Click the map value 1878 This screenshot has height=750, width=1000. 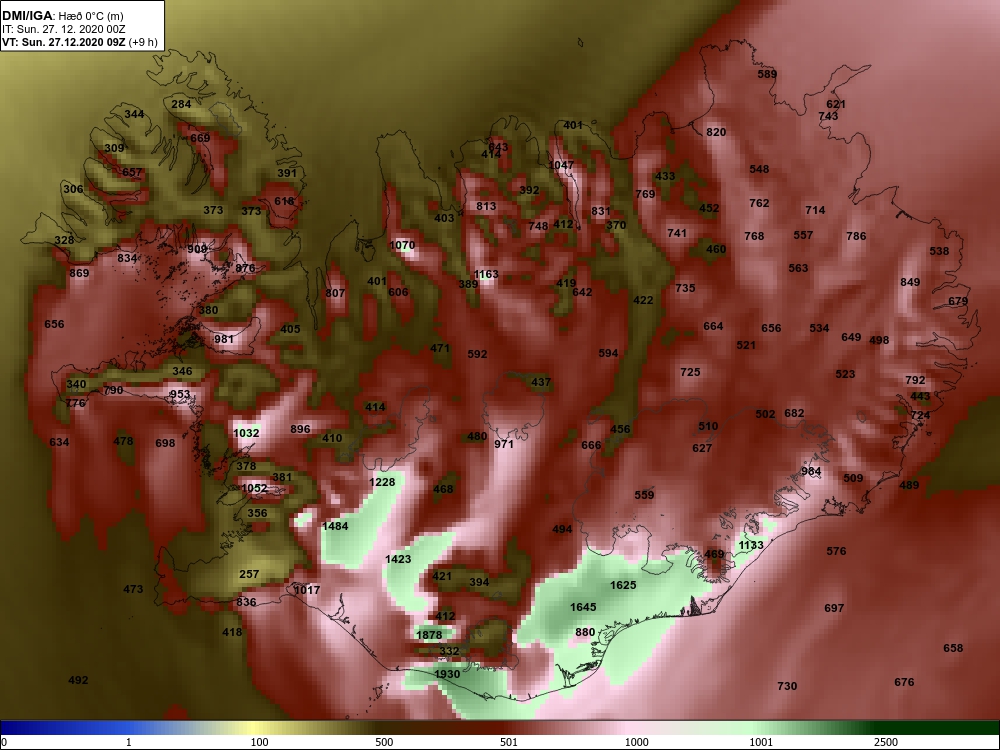click(429, 635)
